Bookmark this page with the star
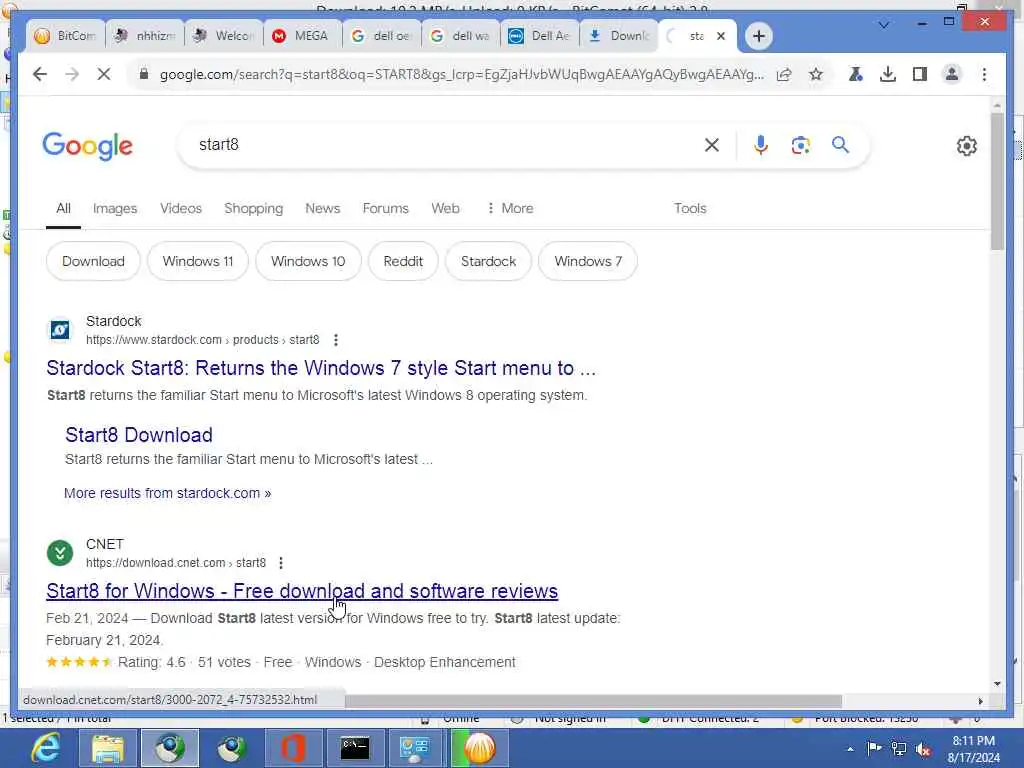This screenshot has height=768, width=1024. [816, 74]
